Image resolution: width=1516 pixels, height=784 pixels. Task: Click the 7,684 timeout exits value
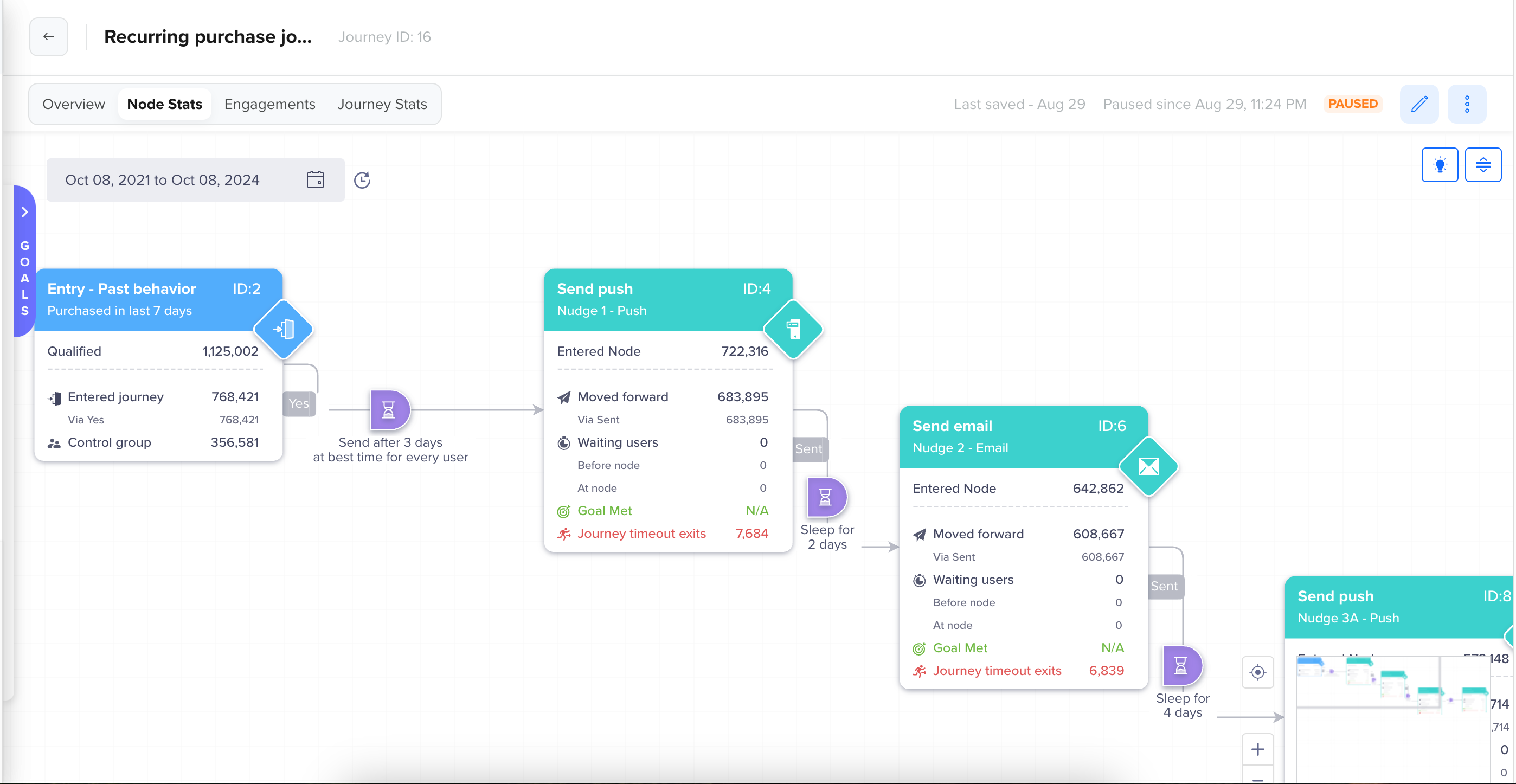[x=751, y=534]
